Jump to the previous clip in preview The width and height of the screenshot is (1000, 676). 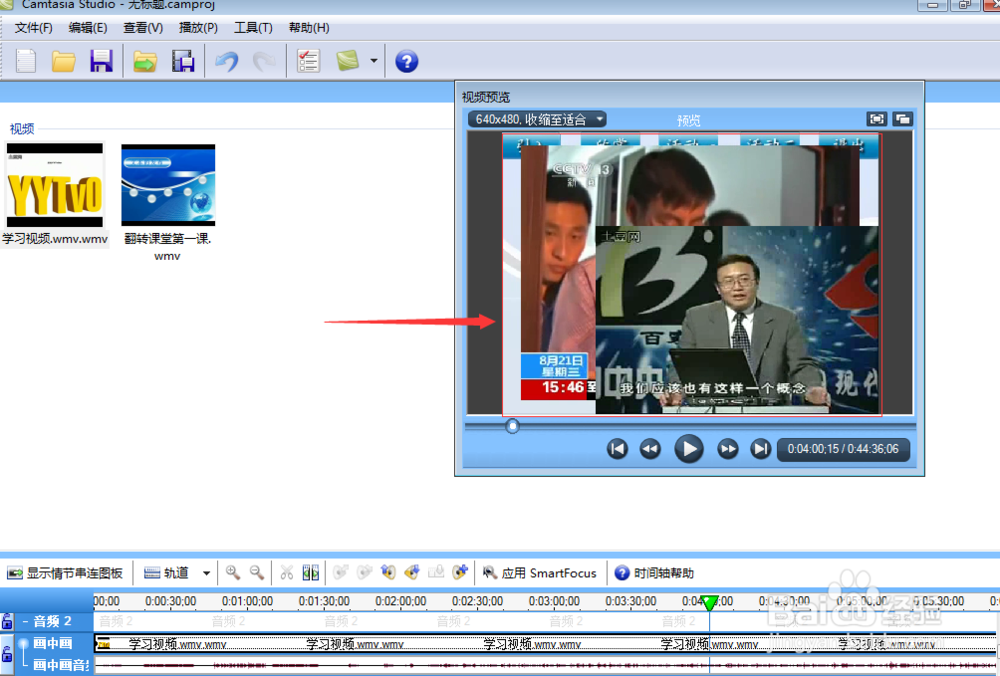(617, 449)
